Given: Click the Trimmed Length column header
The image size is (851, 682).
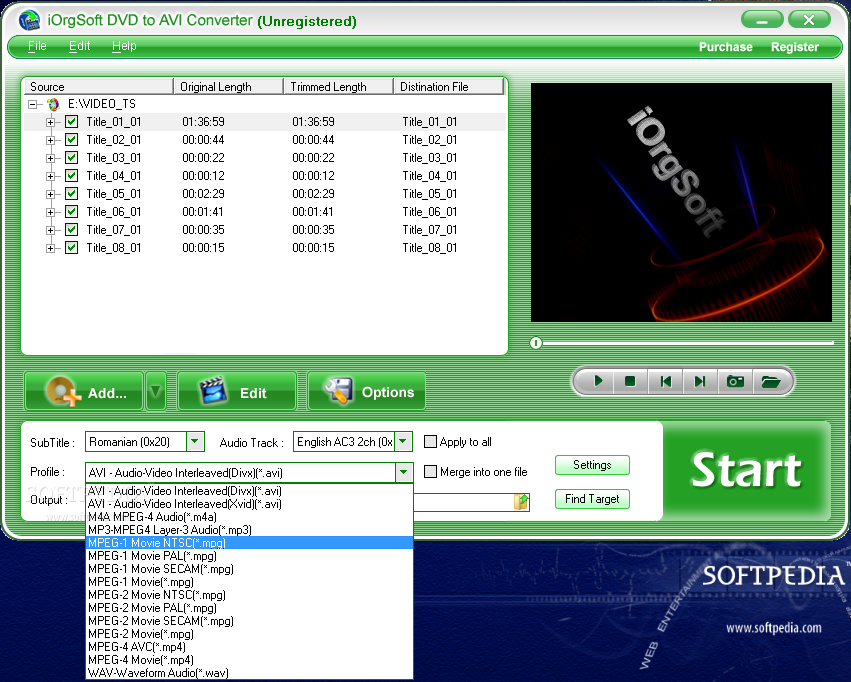Looking at the screenshot, I should tap(338, 87).
